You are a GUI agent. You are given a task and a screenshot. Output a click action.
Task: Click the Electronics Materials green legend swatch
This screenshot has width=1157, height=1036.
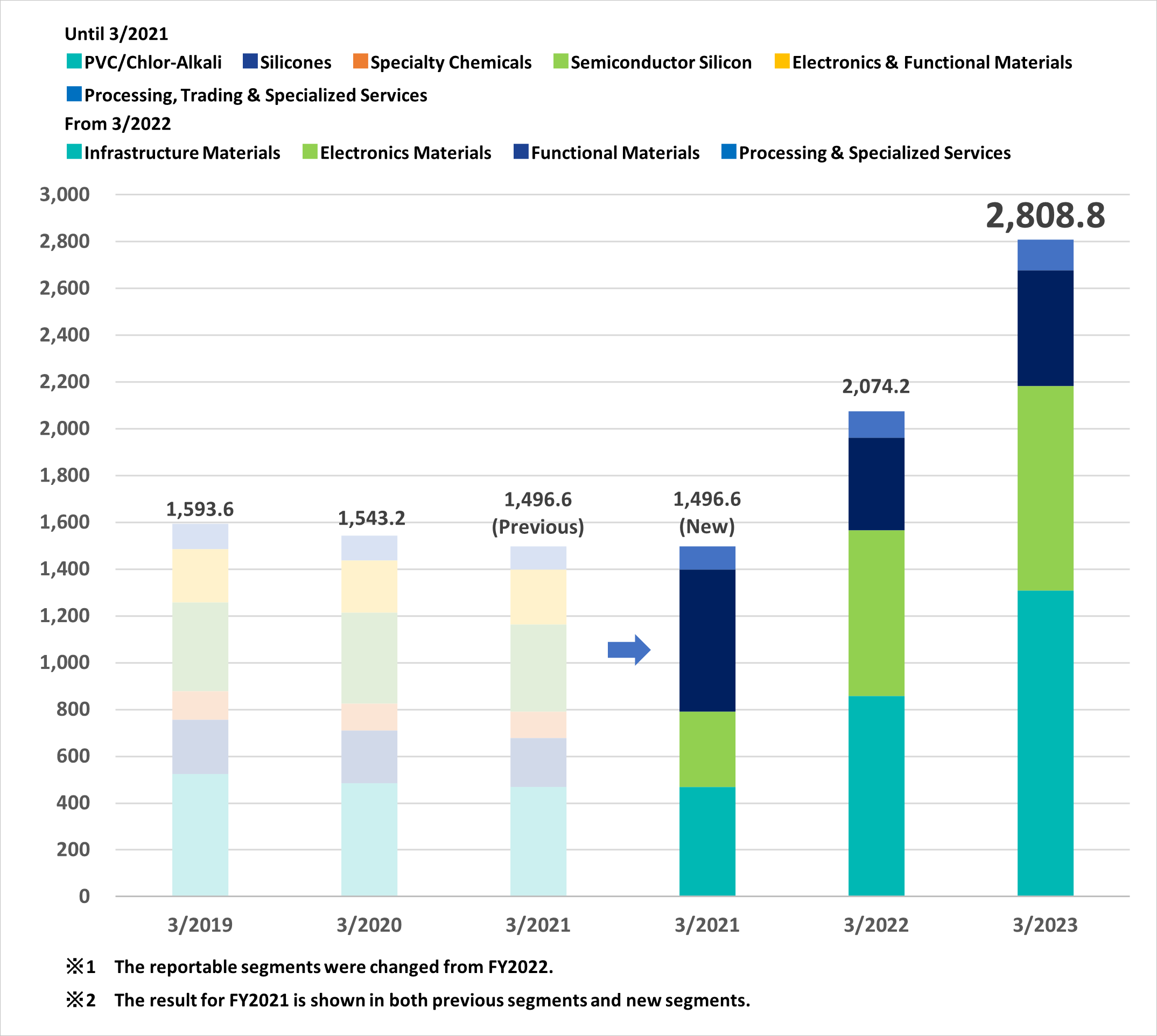tap(310, 151)
